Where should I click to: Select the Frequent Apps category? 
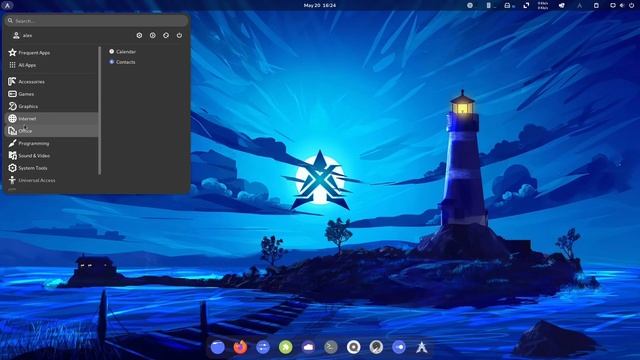click(52, 52)
